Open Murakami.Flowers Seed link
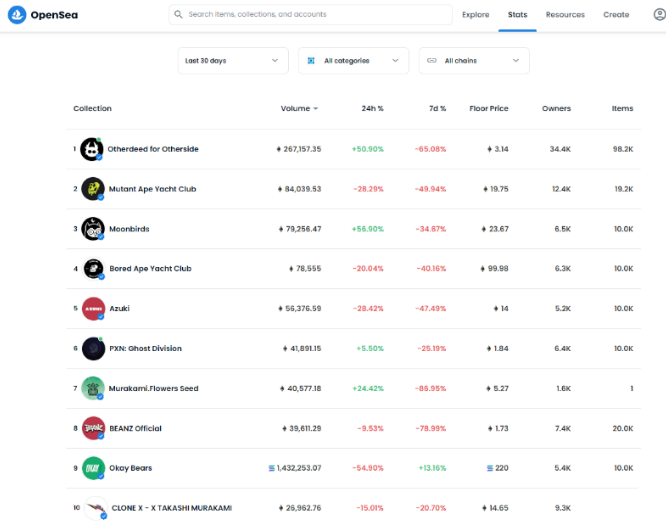The image size is (666, 521). coord(153,389)
